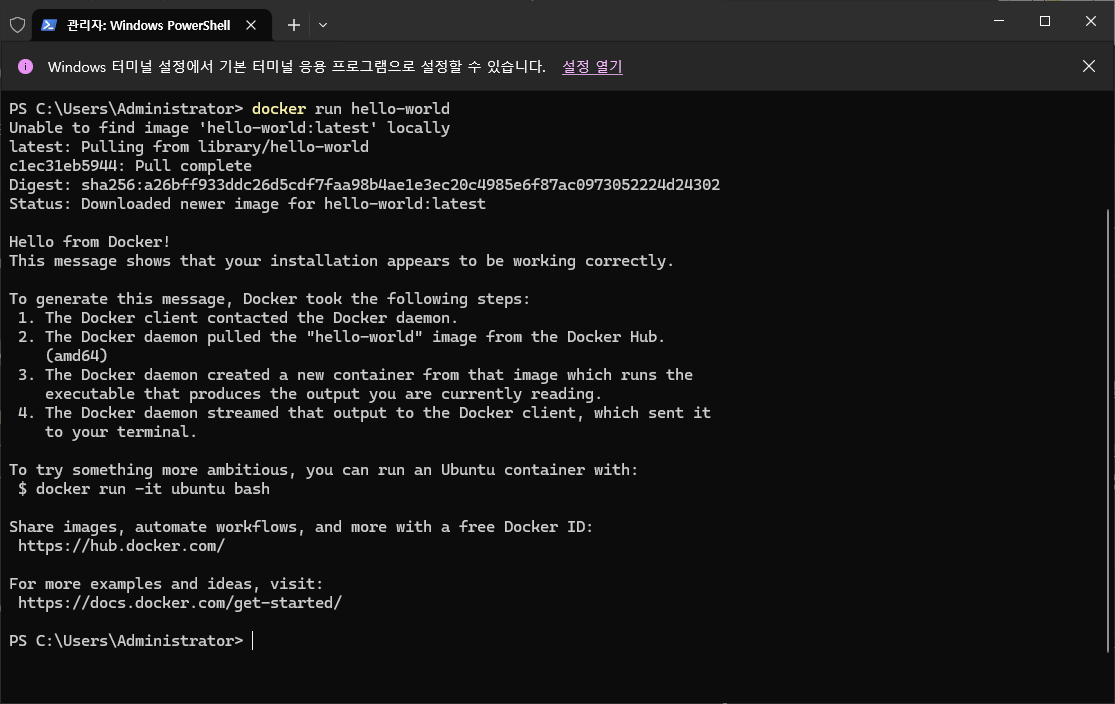Click 'This message shows that your installation' line
Screen dimensions: 1115x704
pyautogui.click(x=341, y=261)
